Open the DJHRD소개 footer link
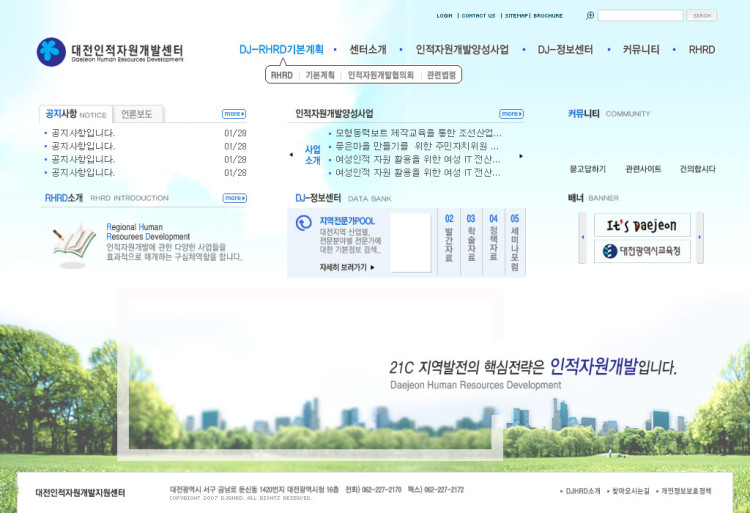The image size is (750, 513). coord(583,491)
